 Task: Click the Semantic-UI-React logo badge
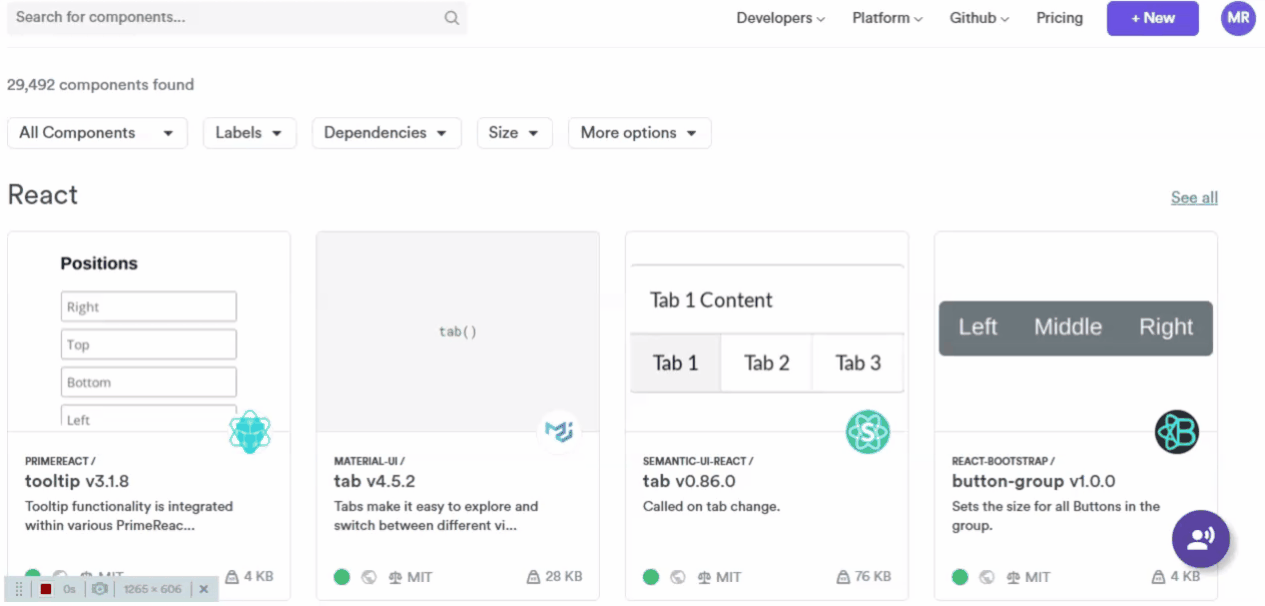point(867,432)
